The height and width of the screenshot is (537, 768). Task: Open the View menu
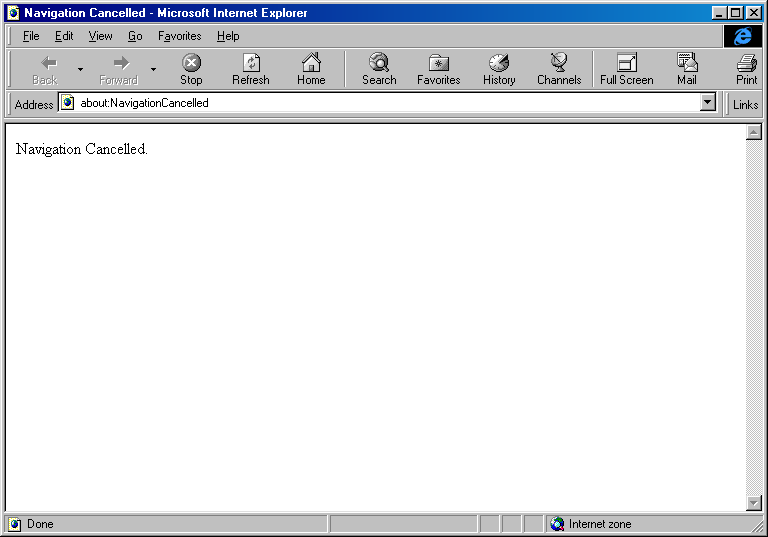tap(100, 36)
